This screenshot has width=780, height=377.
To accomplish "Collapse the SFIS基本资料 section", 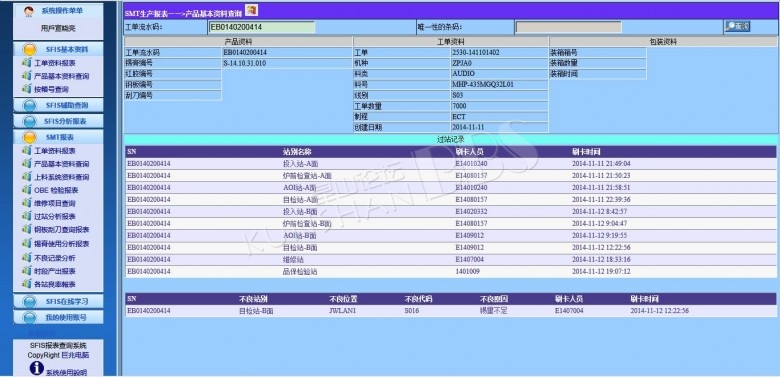I will click(x=58, y=49).
